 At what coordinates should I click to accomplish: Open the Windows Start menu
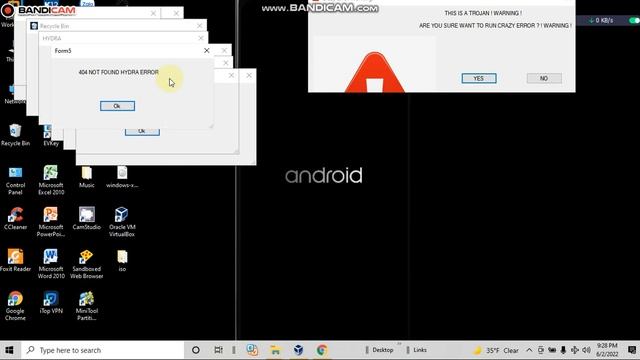[9, 350]
